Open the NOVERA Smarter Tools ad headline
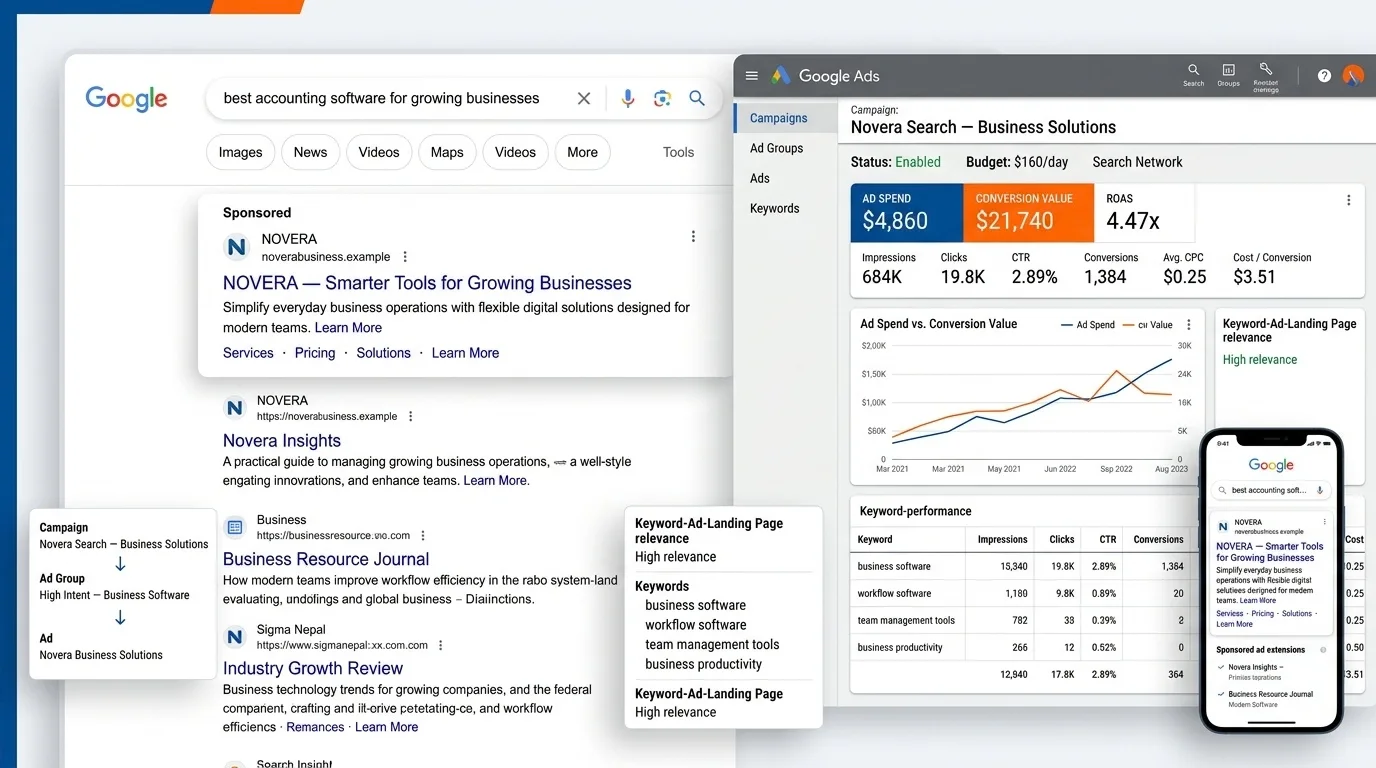 point(427,283)
